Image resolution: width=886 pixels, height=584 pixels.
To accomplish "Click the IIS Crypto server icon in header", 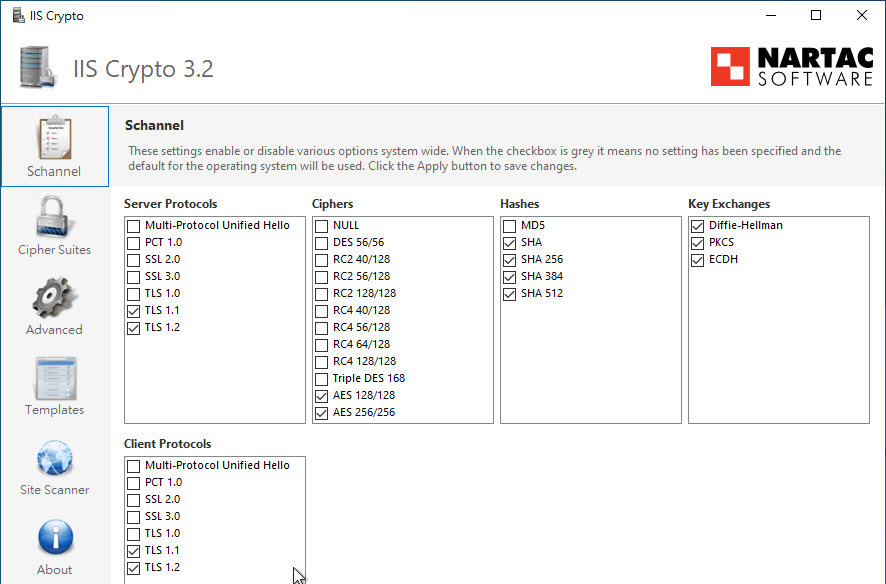I will point(38,67).
